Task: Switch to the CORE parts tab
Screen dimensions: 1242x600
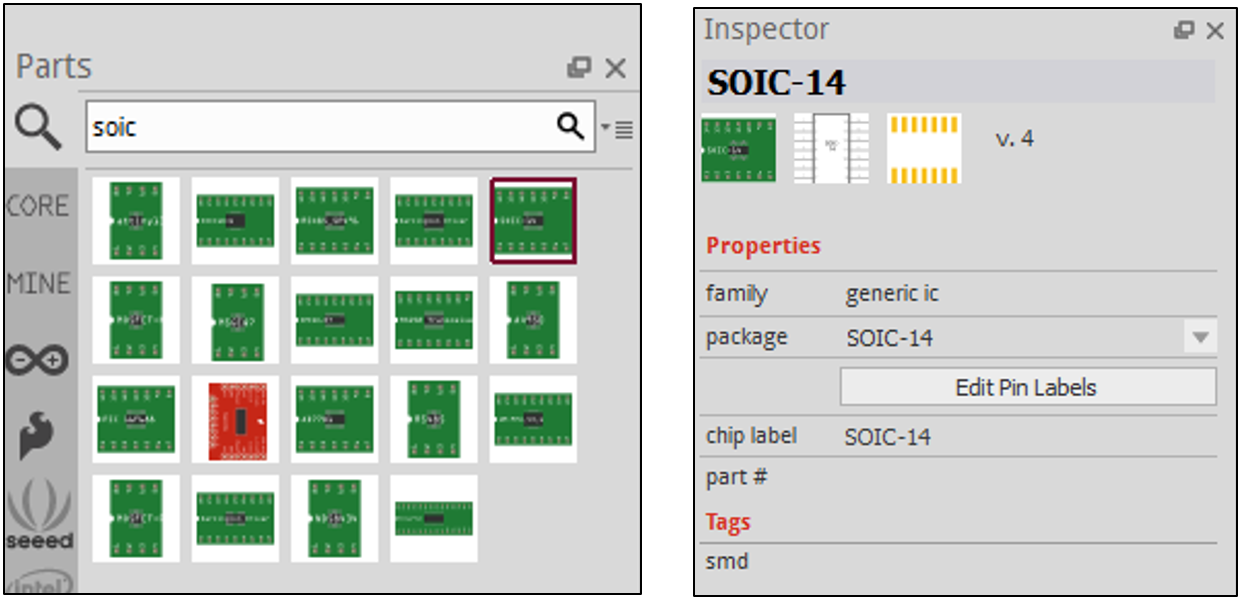Action: point(38,206)
